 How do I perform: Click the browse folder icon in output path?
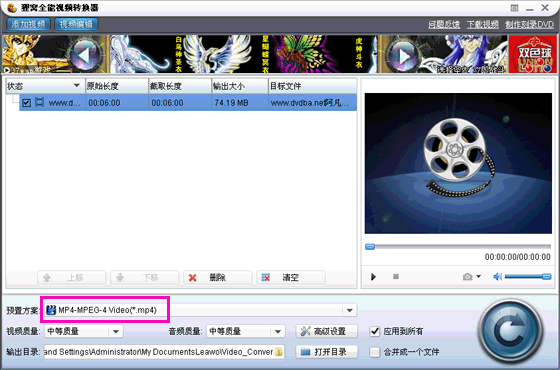coord(279,352)
